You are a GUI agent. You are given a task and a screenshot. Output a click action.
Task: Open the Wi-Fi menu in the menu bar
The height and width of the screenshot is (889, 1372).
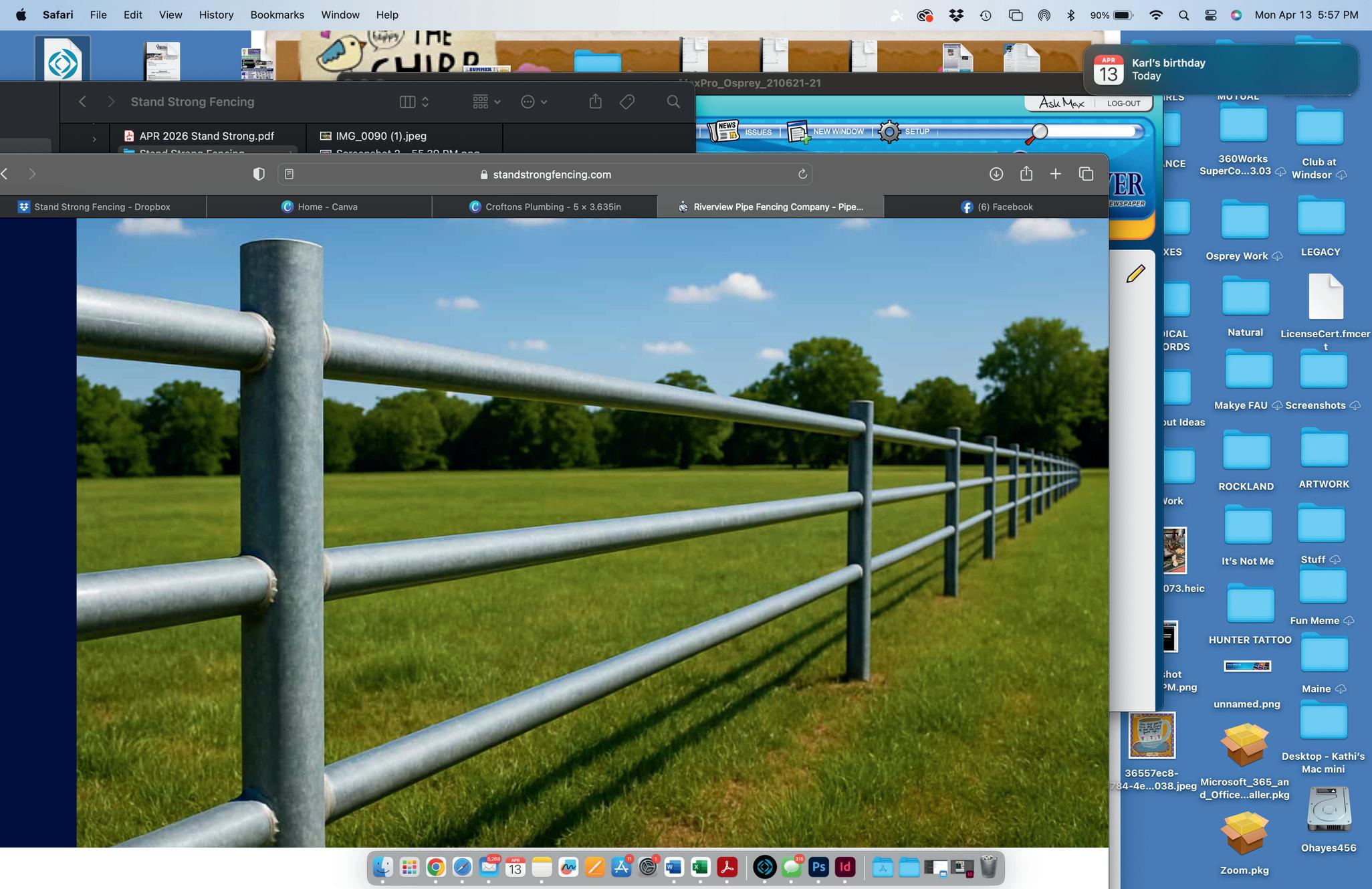pos(1155,15)
